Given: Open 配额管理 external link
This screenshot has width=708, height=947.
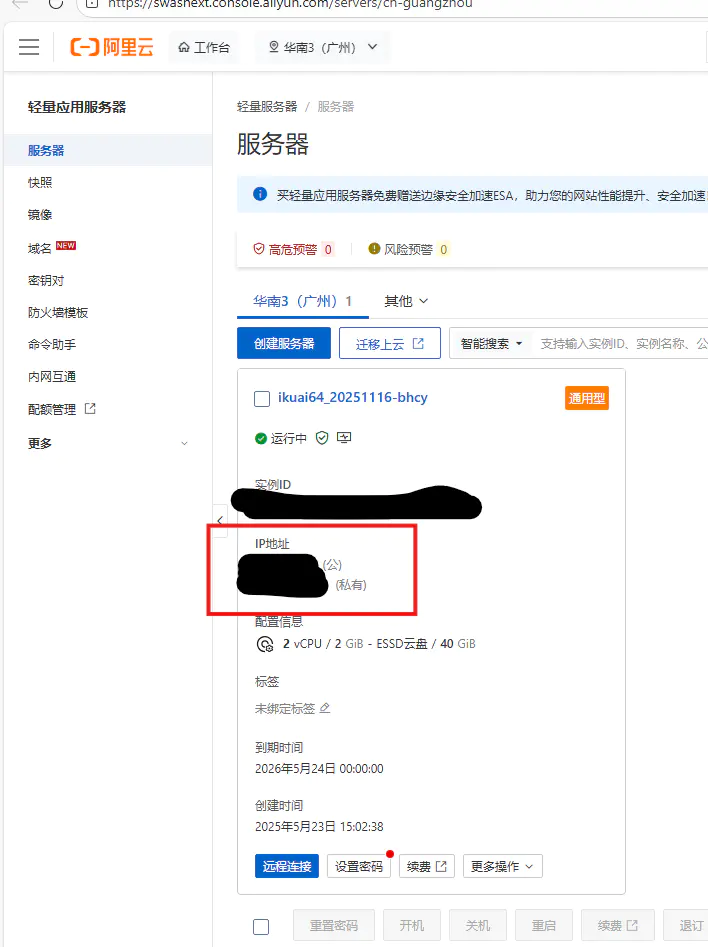Looking at the screenshot, I should coord(62,409).
